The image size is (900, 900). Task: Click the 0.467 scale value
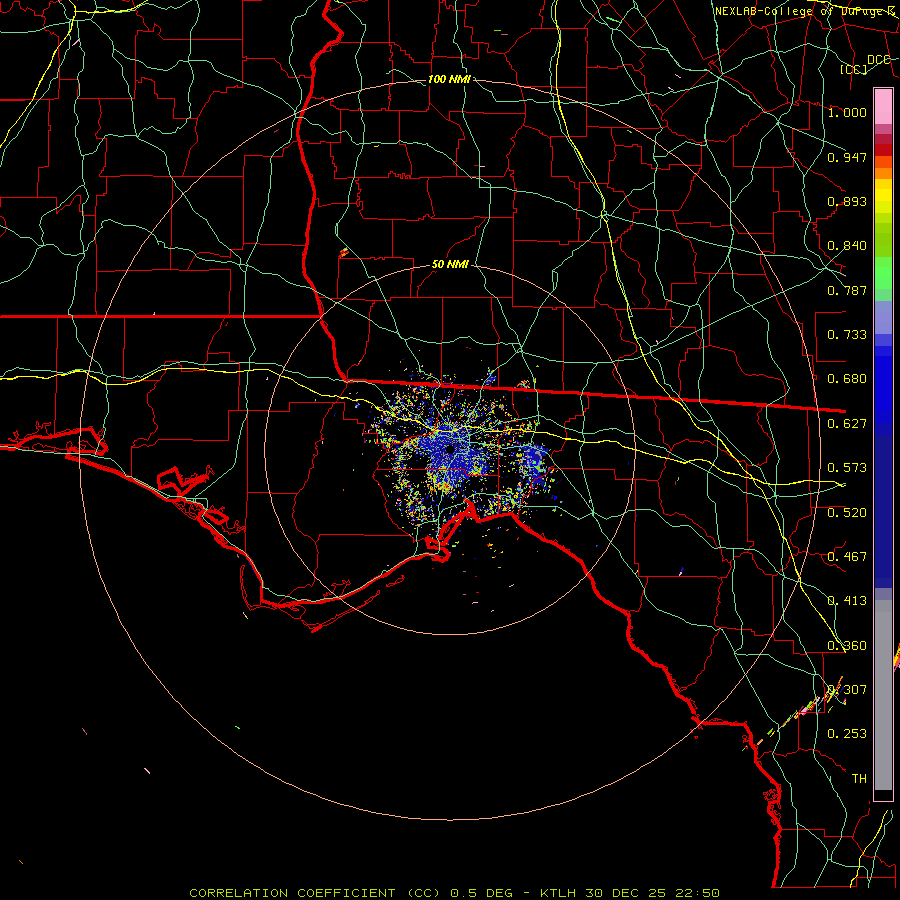(847, 557)
